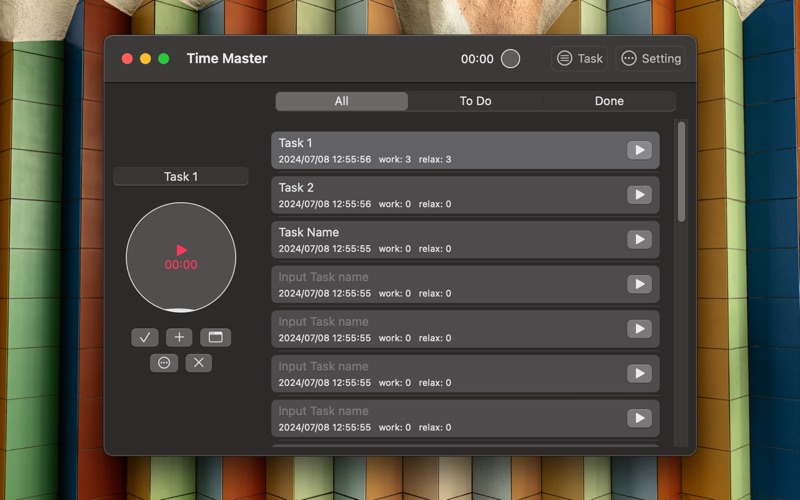Click the plus button to add a task

pos(179,337)
